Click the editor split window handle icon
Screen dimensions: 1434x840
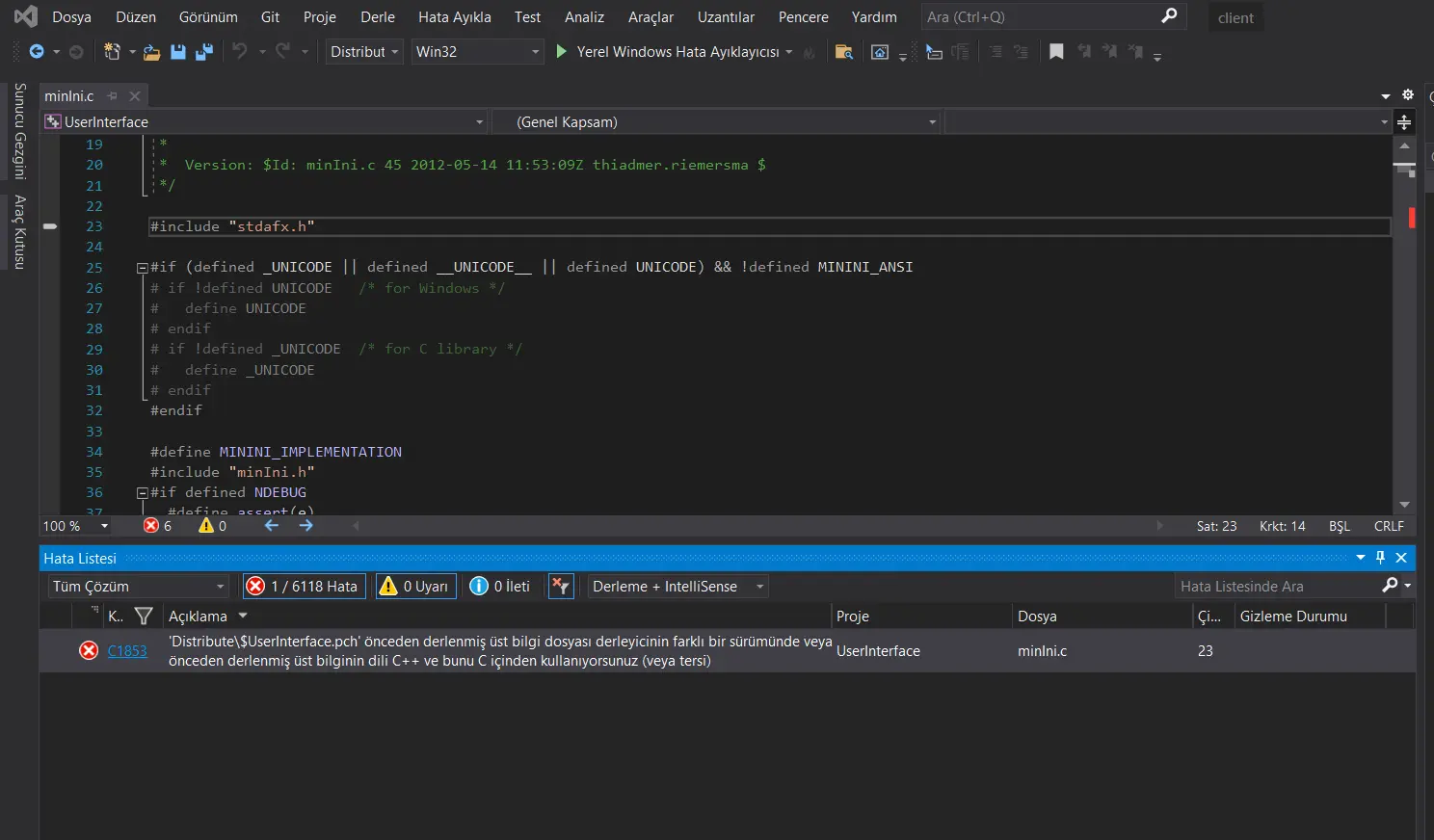pos(1404,122)
